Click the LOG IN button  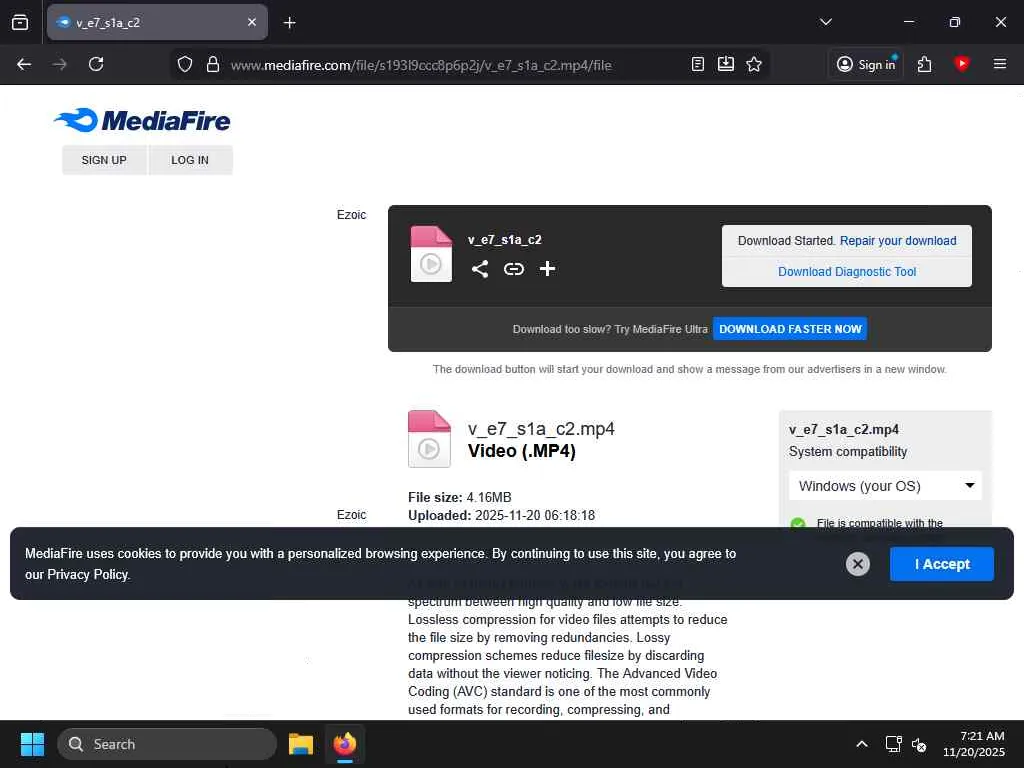190,160
